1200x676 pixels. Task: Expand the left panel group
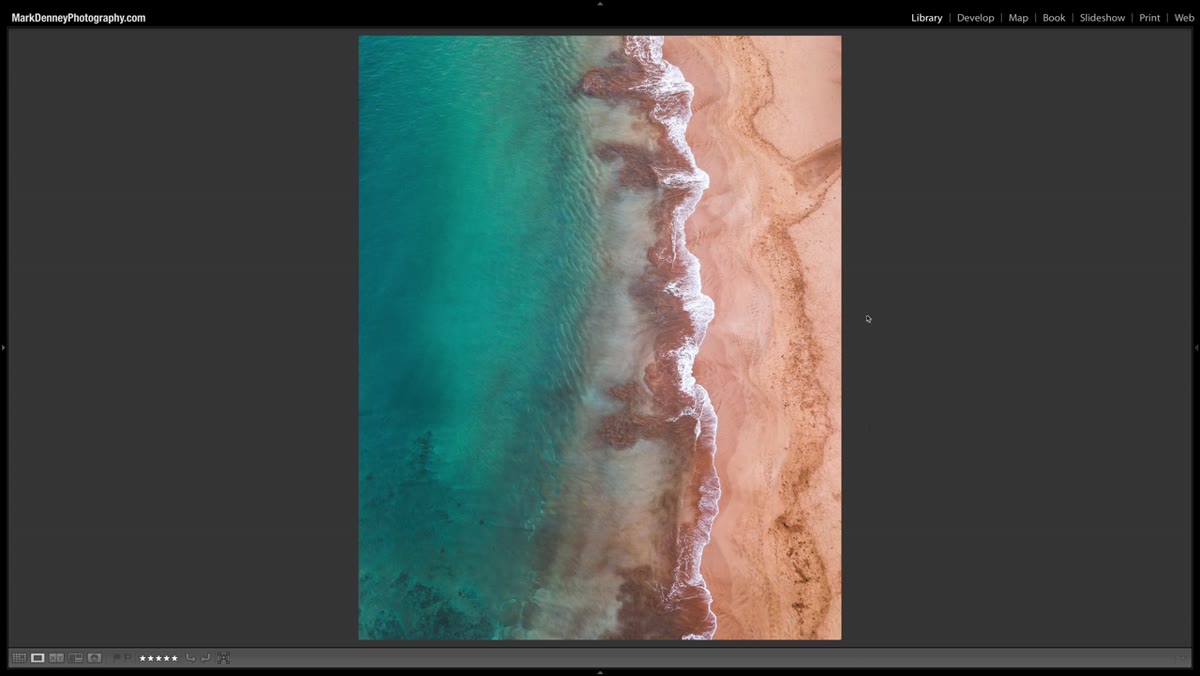[3, 347]
